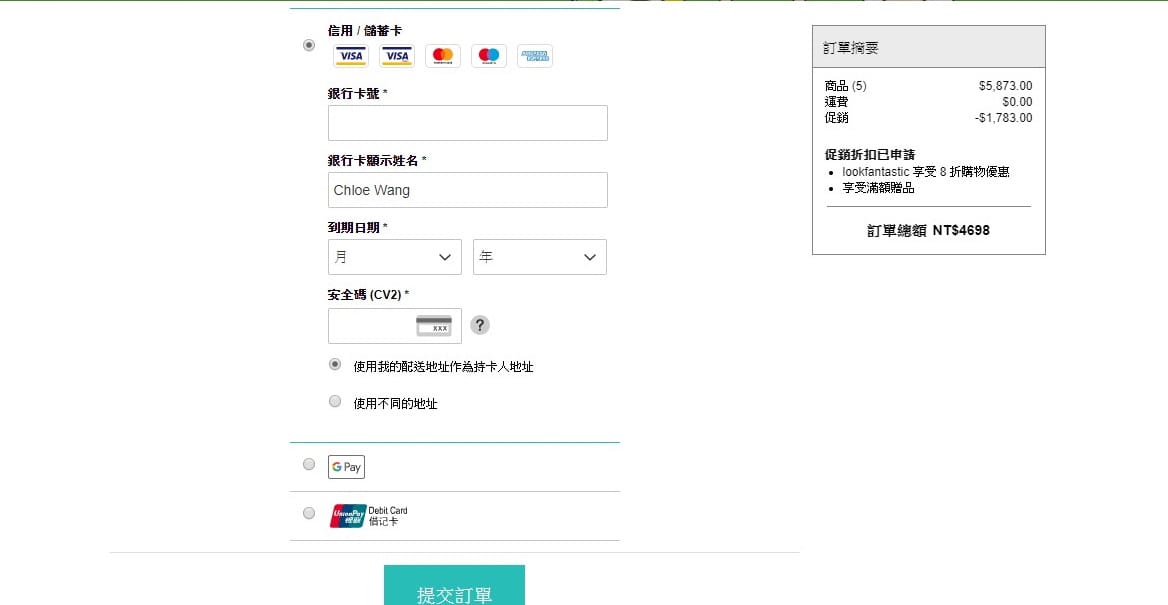This screenshot has height=605, width=1168.
Task: Switch to the UnionPay 借记卡 payment option
Action: [x=309, y=513]
